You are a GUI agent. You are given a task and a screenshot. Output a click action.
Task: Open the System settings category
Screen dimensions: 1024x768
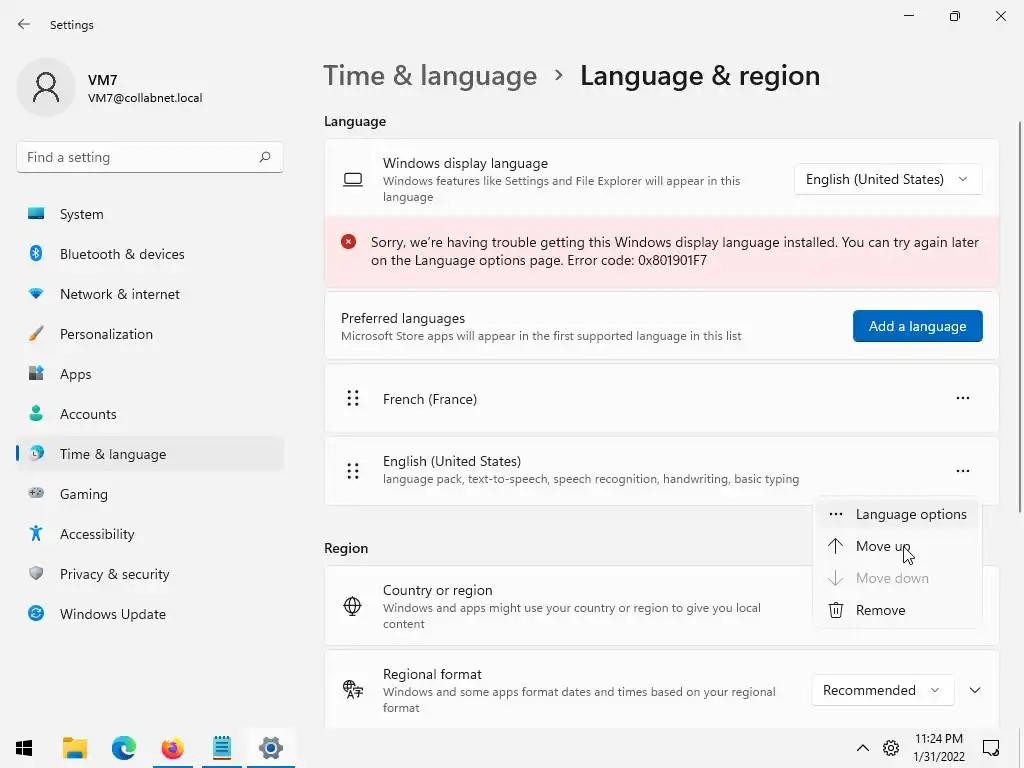[150, 214]
